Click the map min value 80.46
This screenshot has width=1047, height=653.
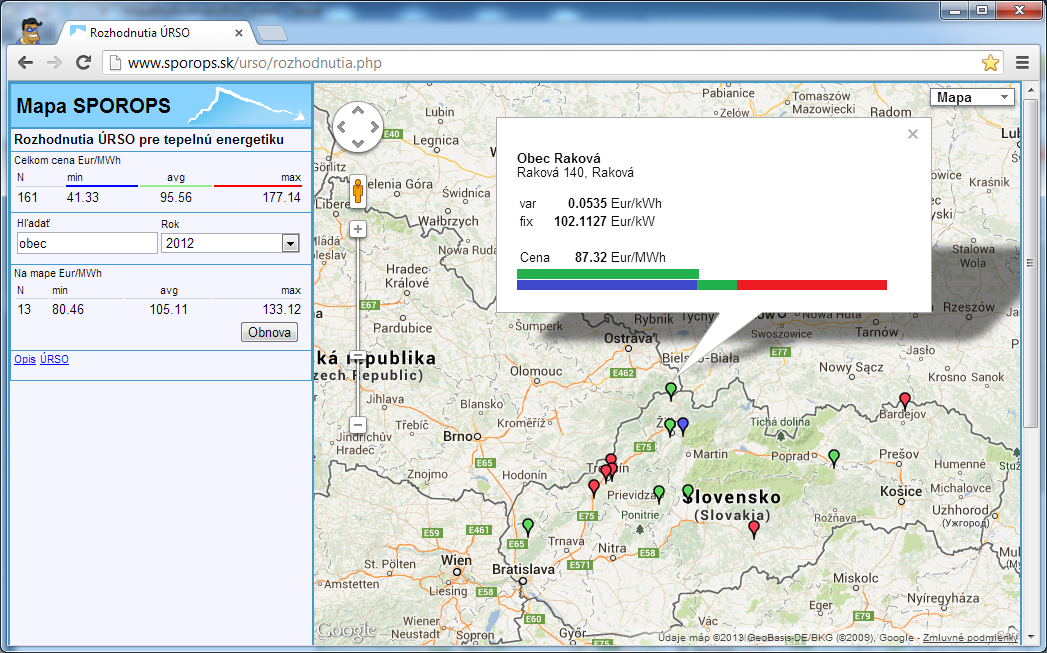click(68, 309)
